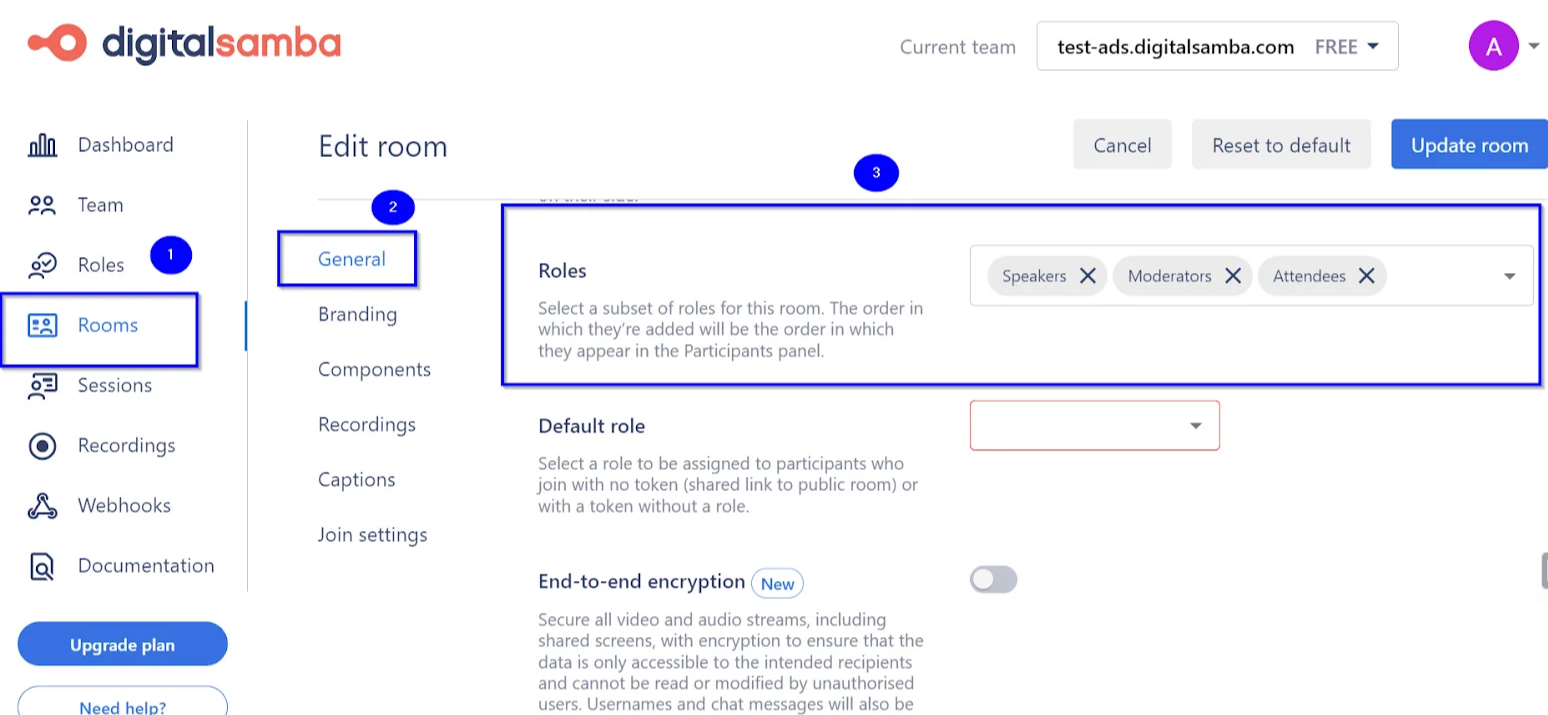Open Documentation via its sidebar icon
The height and width of the screenshot is (715, 1548).
[42, 565]
